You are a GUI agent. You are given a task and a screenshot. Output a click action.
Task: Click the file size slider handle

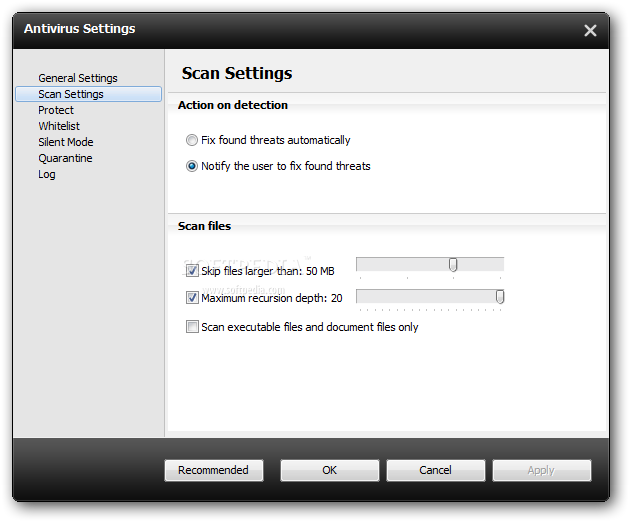coord(453,265)
